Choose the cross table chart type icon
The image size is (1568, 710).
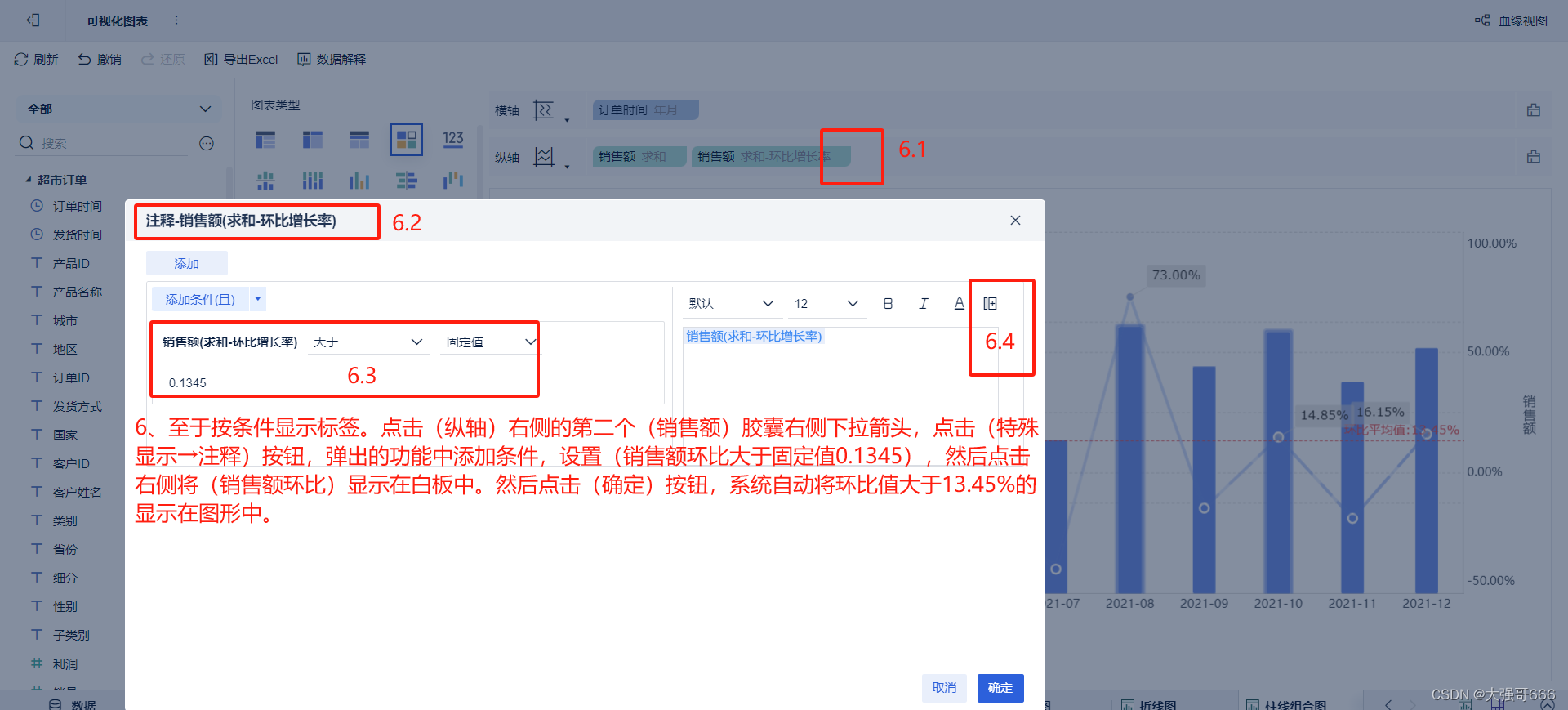point(313,140)
